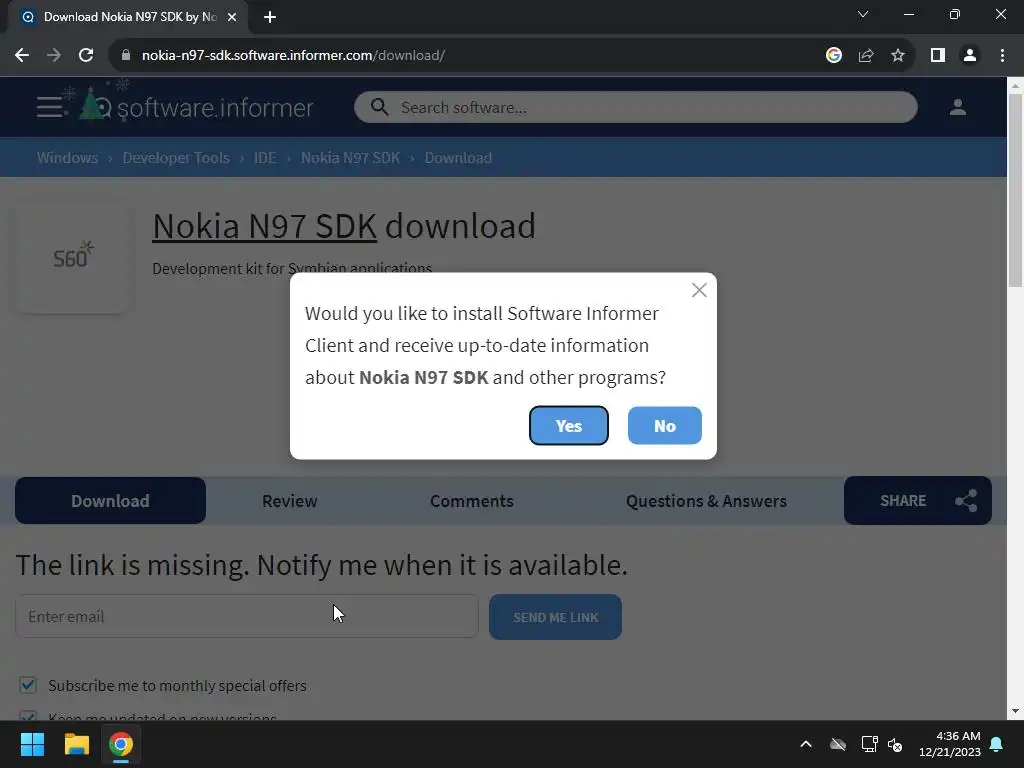Viewport: 1024px width, 768px height.
Task: Click the OneDrive tray icon
Action: [838, 744]
